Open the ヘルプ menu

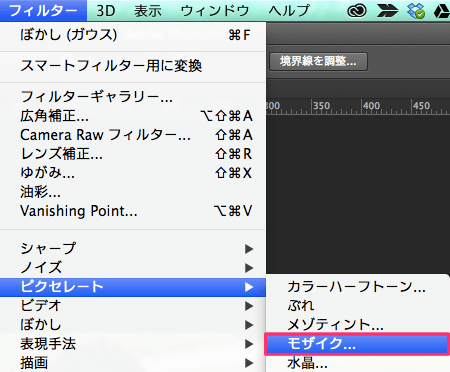tap(289, 11)
